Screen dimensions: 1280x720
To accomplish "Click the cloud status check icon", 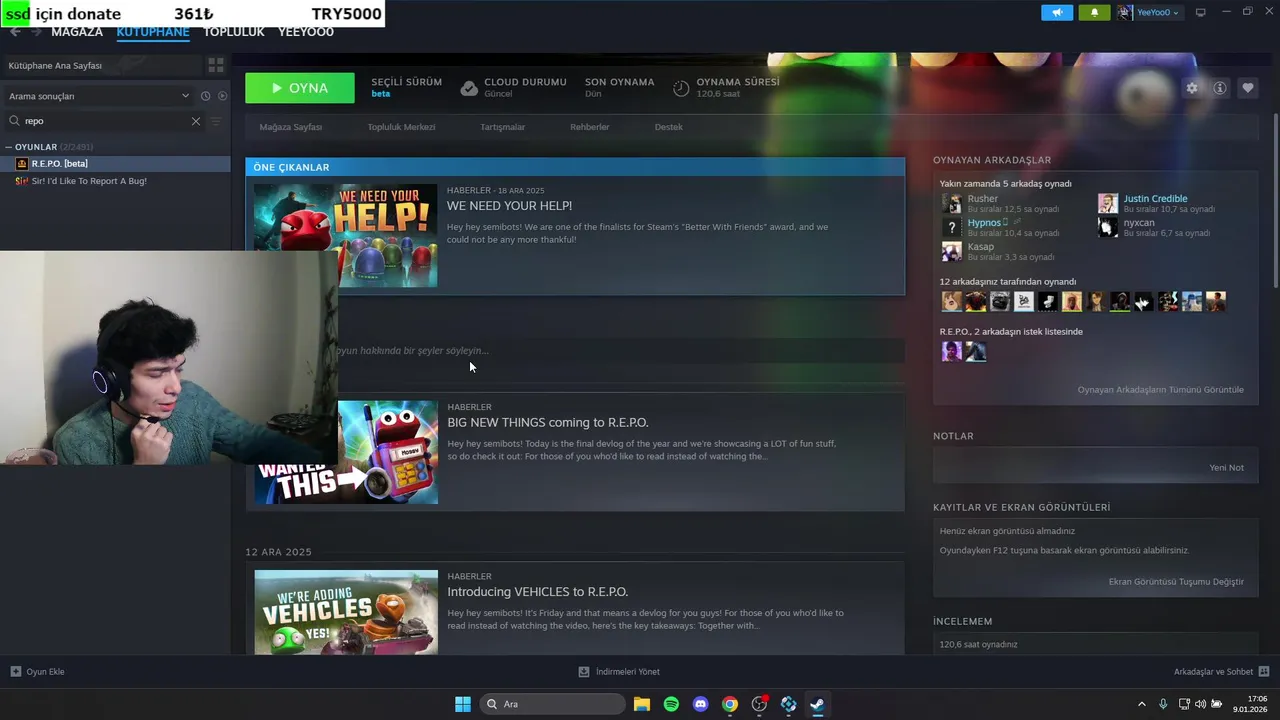I will tap(469, 88).
